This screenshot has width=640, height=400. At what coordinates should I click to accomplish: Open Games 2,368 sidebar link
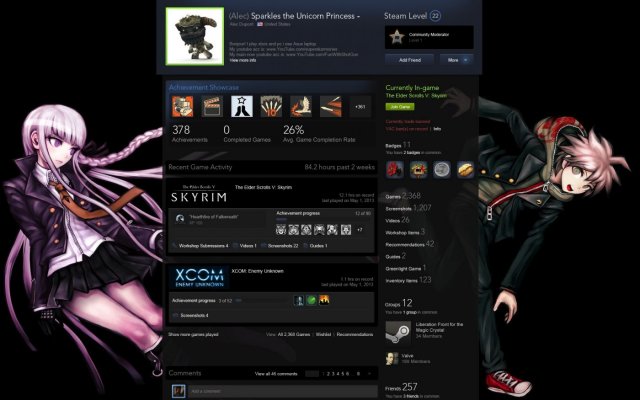coord(403,196)
